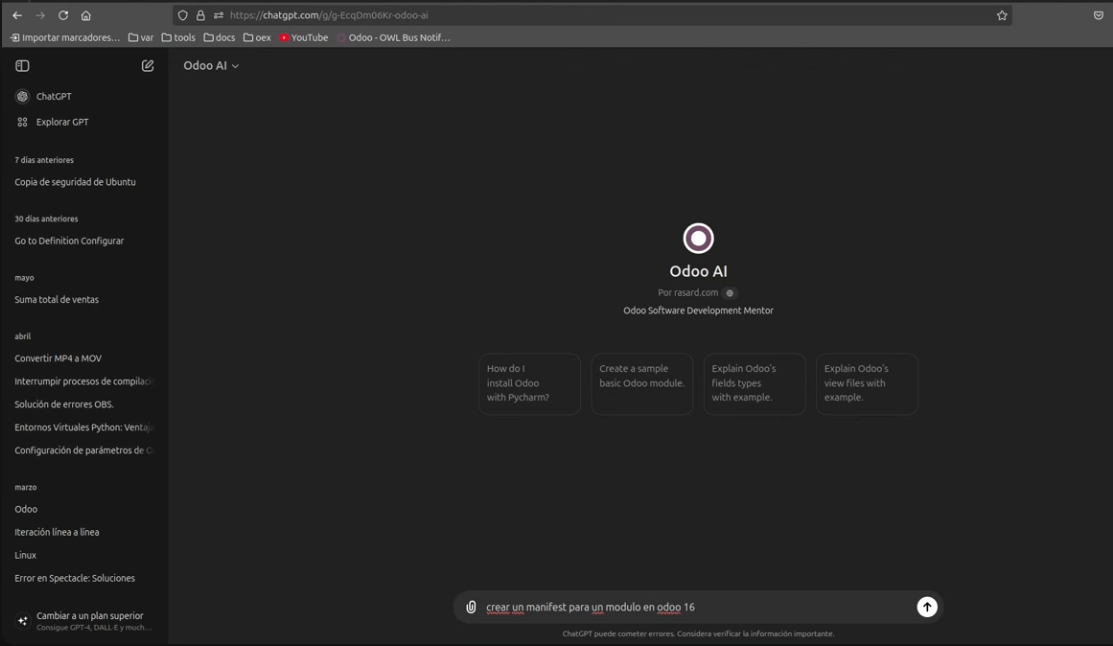Open the docs bookmarks folder
Screen dimensions: 1113x646
219,38
